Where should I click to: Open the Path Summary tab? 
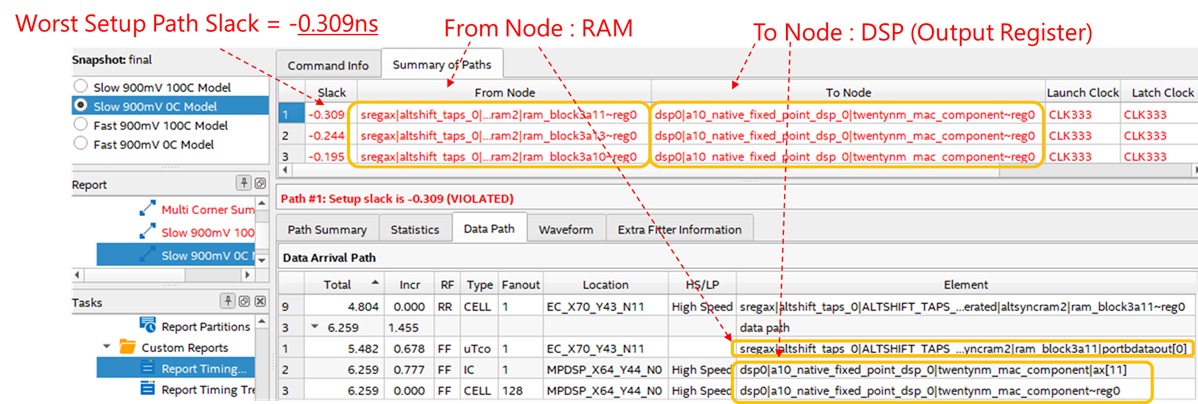pos(327,229)
